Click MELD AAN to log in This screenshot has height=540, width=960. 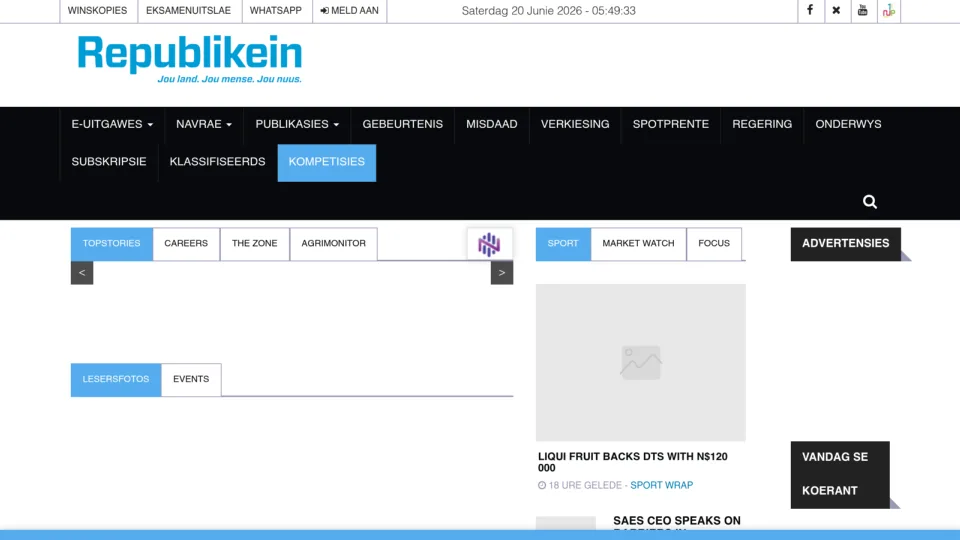(x=350, y=10)
